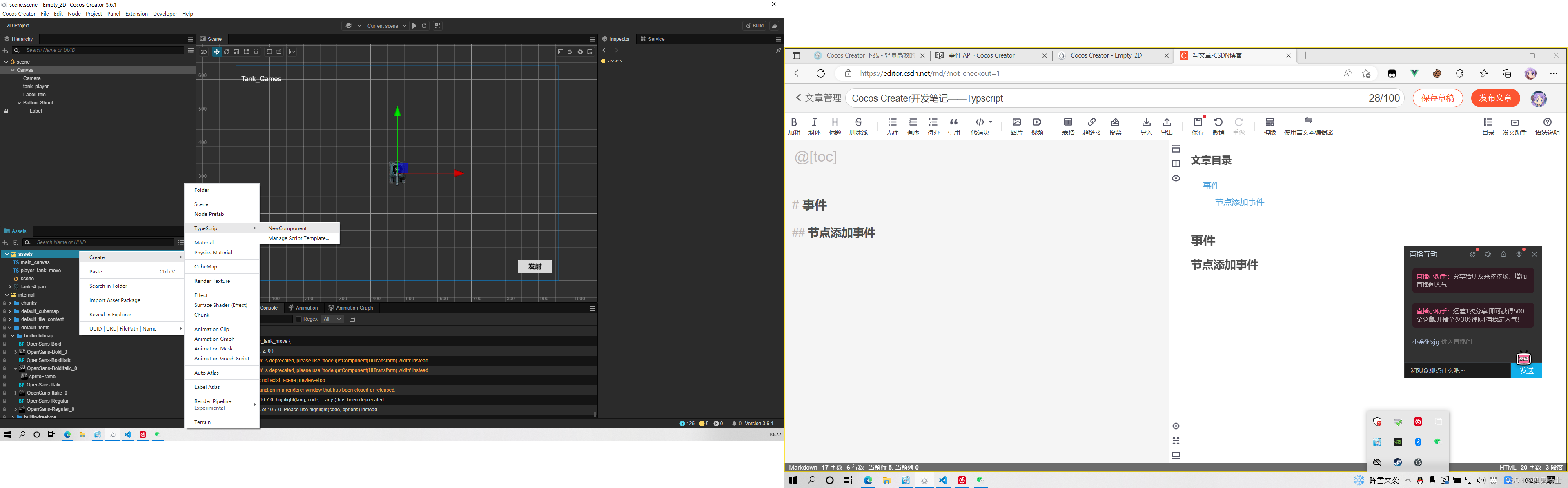Switch to the 事件 API - Cocos Creator browser tab
Viewport: 1568px width, 488px height.
(x=991, y=55)
